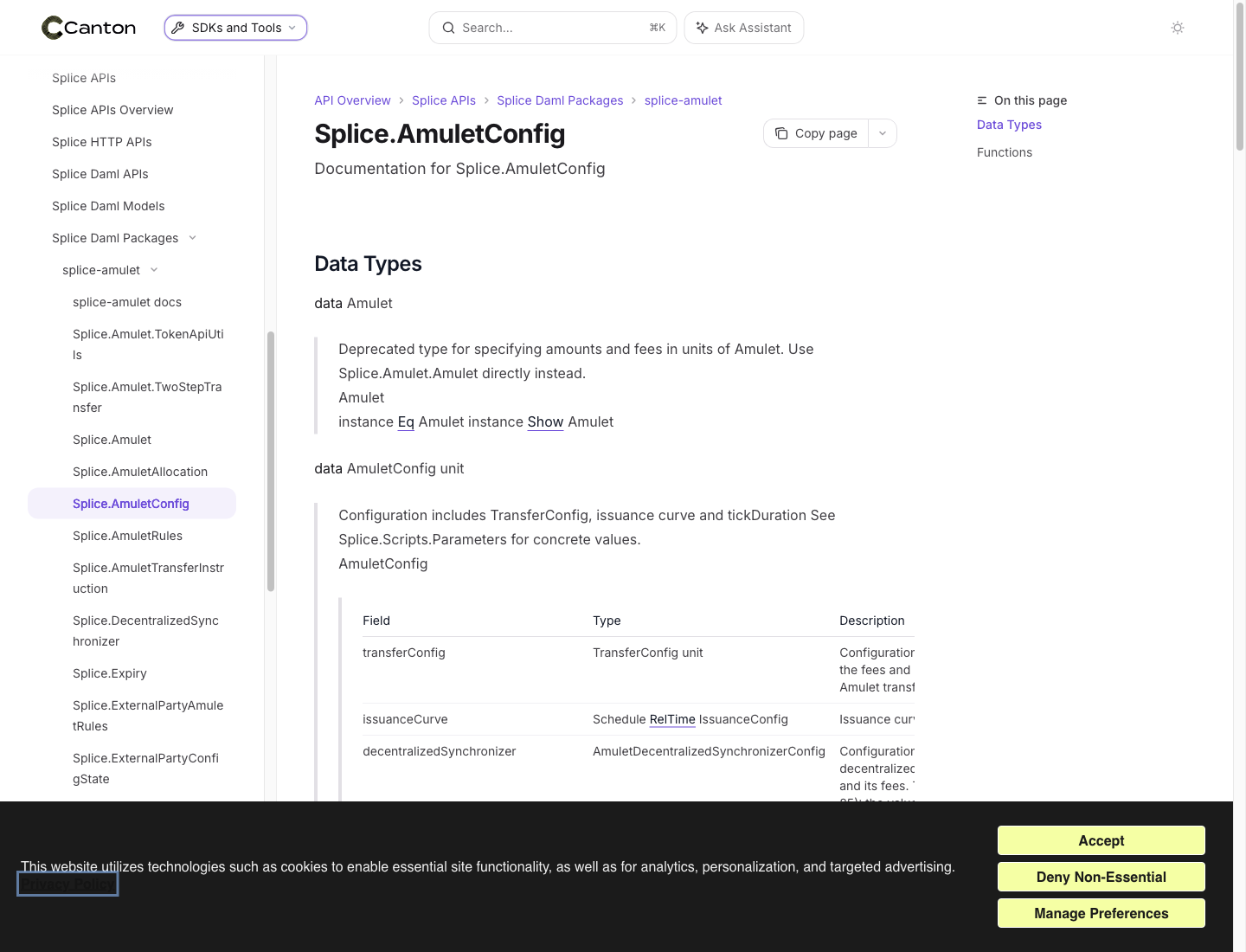Open the SDKs and Tools dropdown
The image size is (1246, 952).
pos(235,28)
